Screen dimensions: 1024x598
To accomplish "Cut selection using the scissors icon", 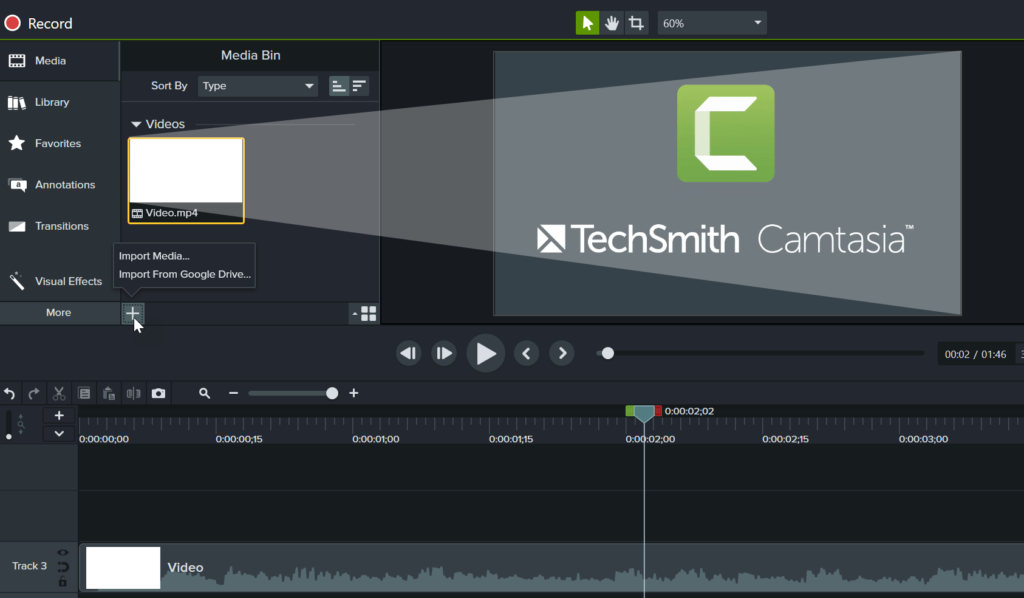I will click(58, 393).
